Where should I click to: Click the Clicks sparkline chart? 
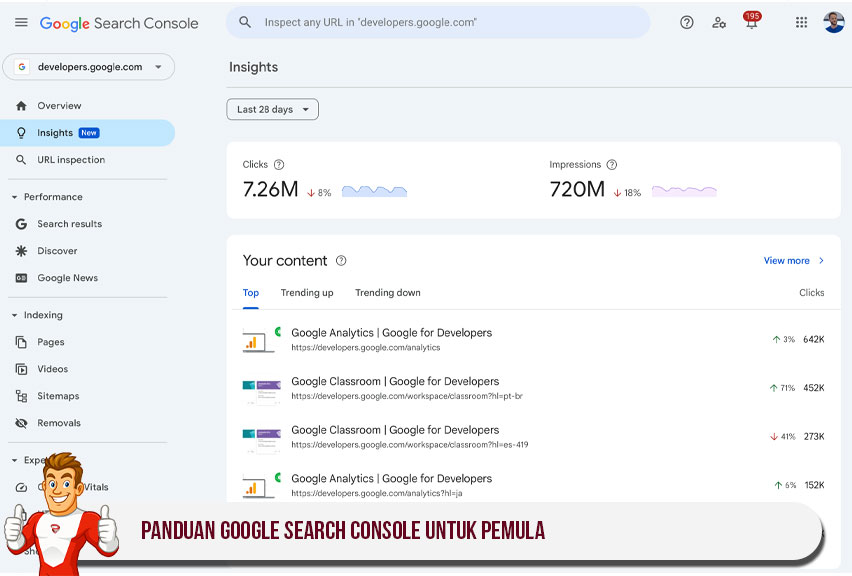pyautogui.click(x=374, y=191)
